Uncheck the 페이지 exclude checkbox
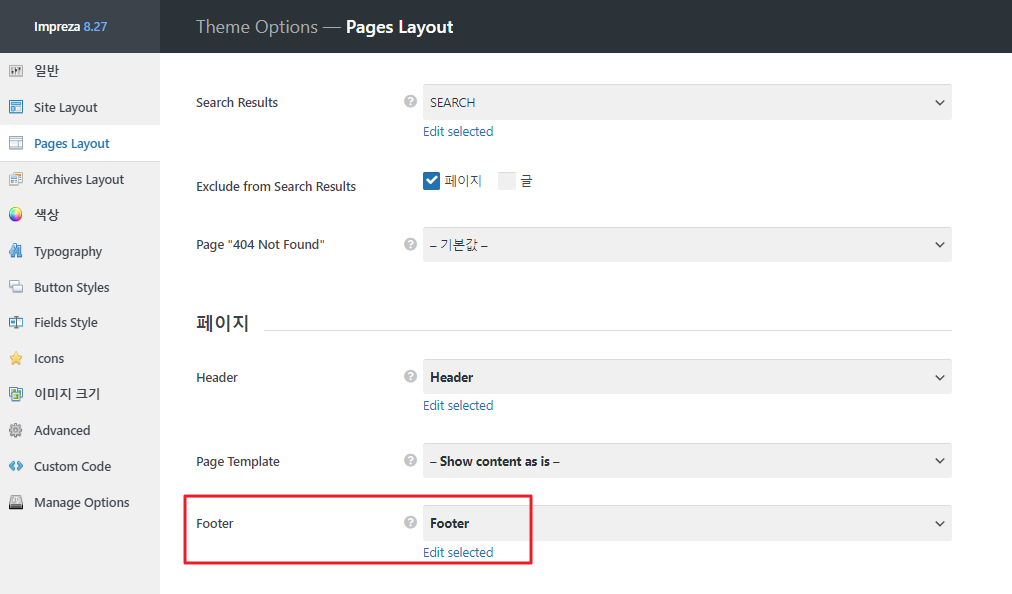Screen dimensions: 1012x594 click(431, 181)
